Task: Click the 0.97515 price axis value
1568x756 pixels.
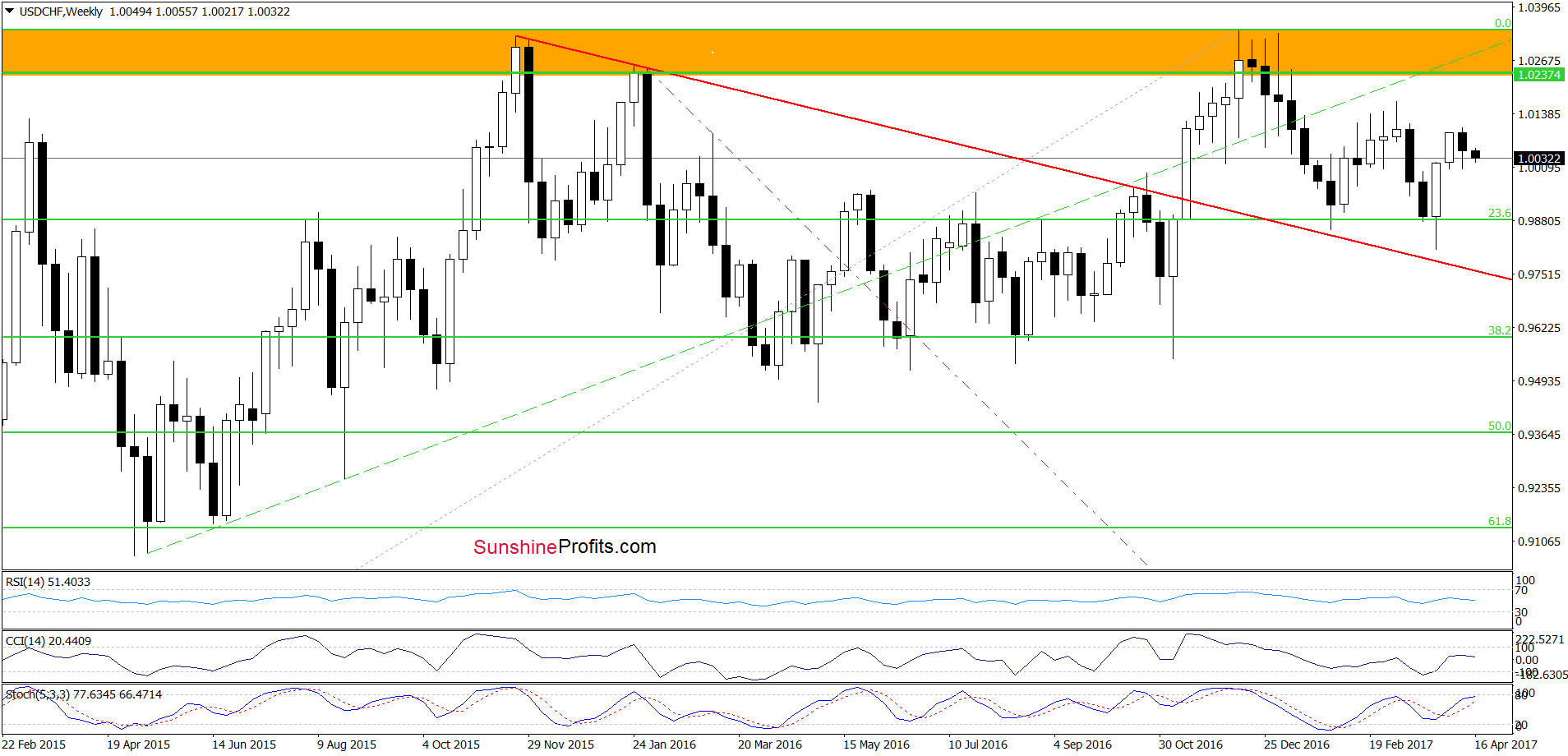Action: pyautogui.click(x=1538, y=274)
